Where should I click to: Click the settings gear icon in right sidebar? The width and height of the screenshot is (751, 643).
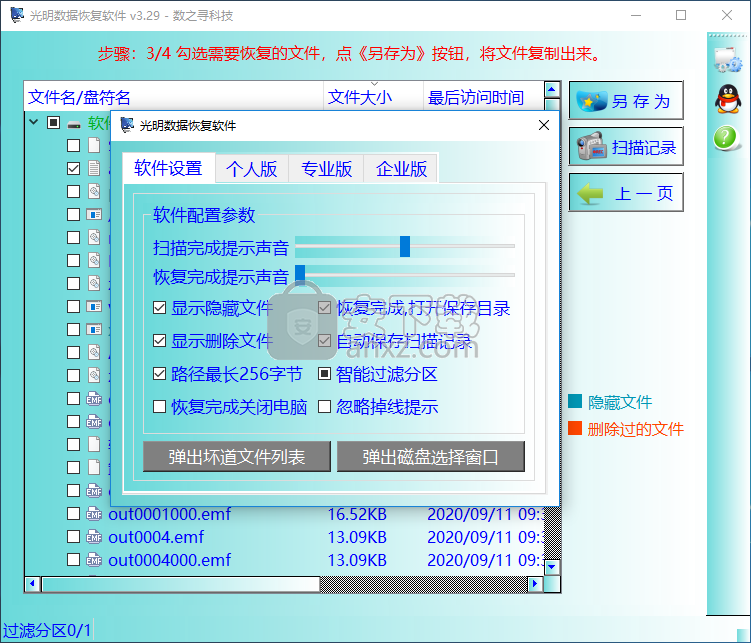point(728,60)
